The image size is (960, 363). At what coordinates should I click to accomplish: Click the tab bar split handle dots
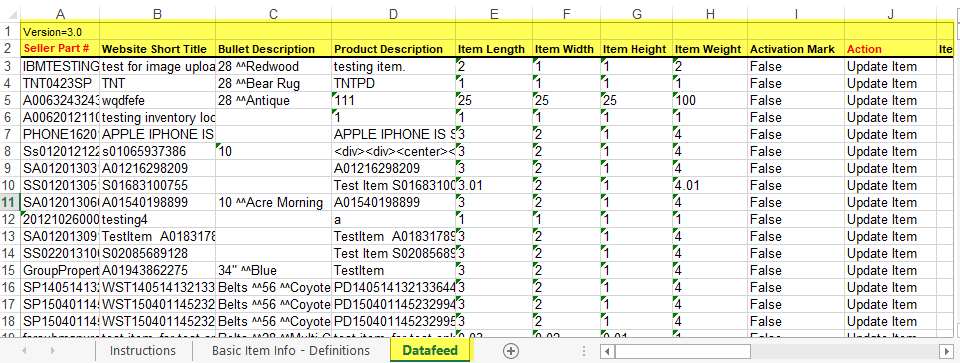(583, 351)
